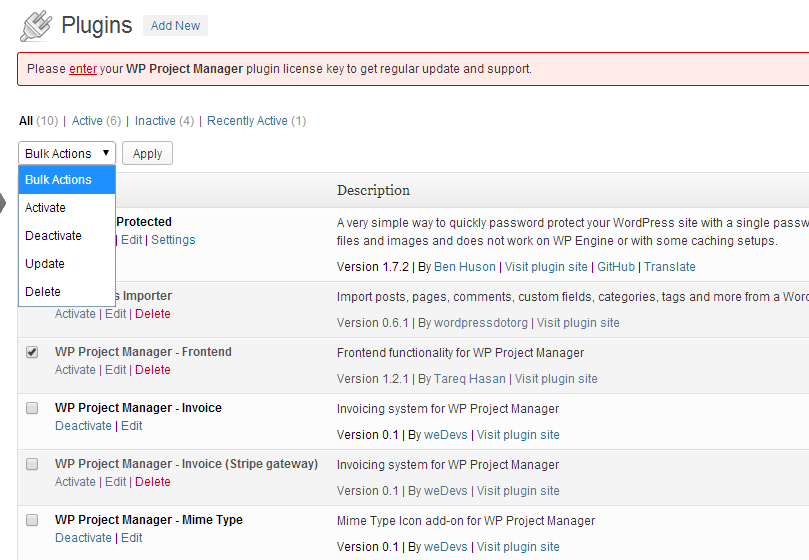Check WP Project Manager - Invoice checkbox
Viewport: 809px width, 560px height.
(32, 408)
